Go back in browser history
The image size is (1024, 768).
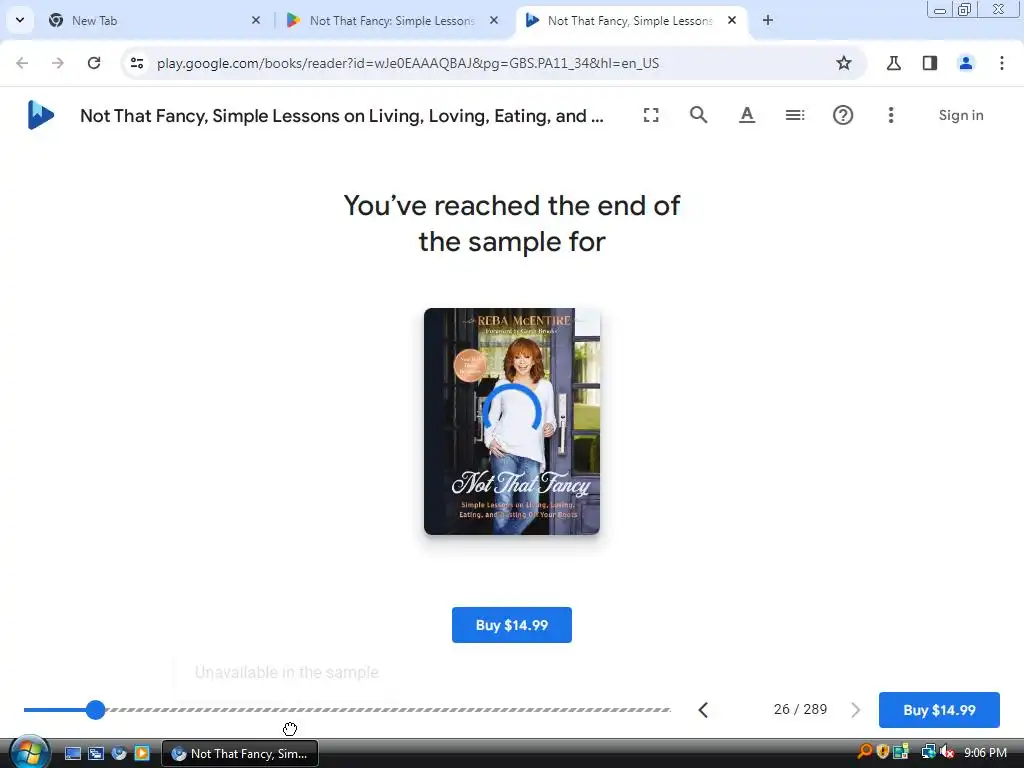[x=22, y=63]
